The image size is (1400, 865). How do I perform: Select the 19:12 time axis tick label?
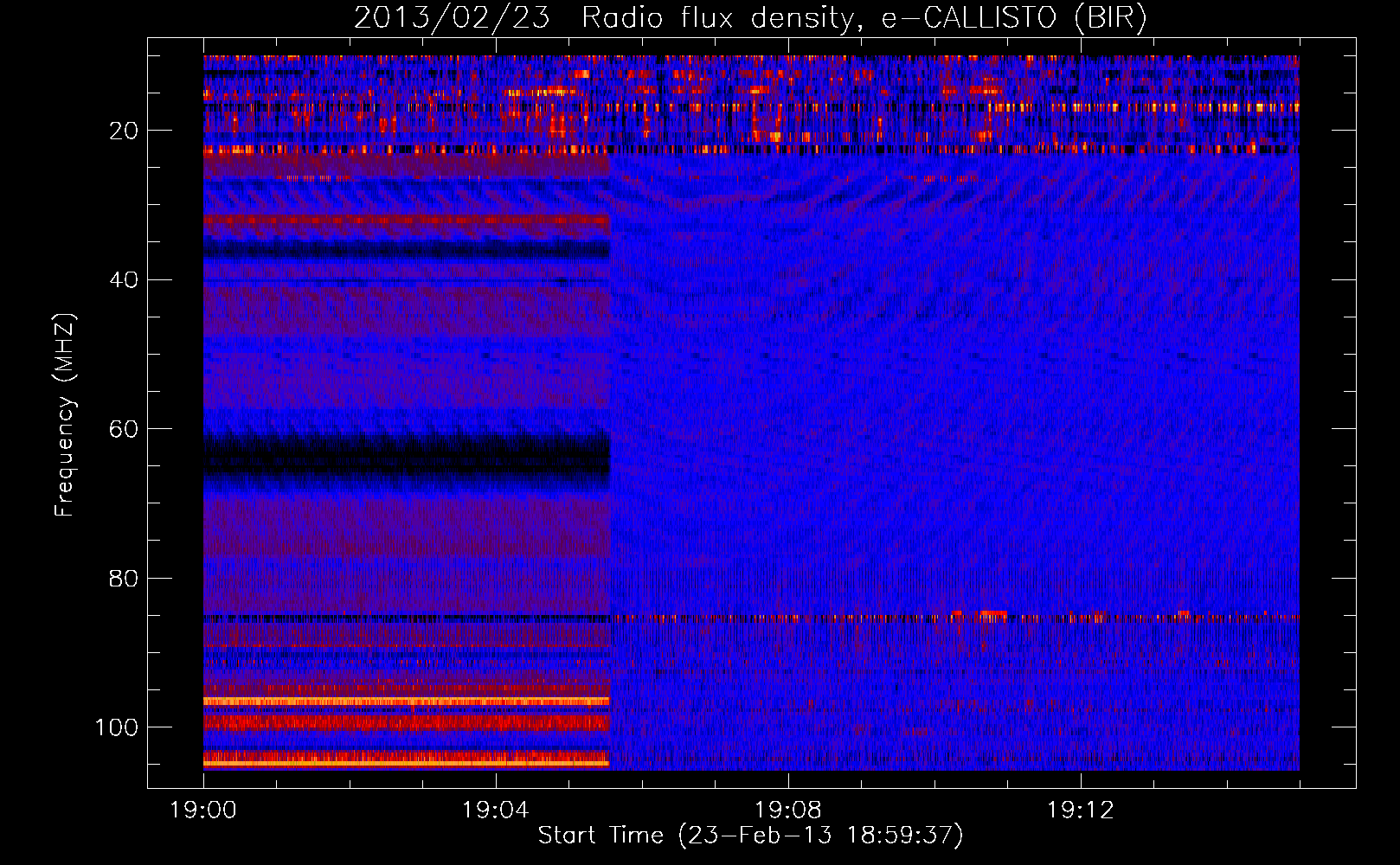(1081, 811)
